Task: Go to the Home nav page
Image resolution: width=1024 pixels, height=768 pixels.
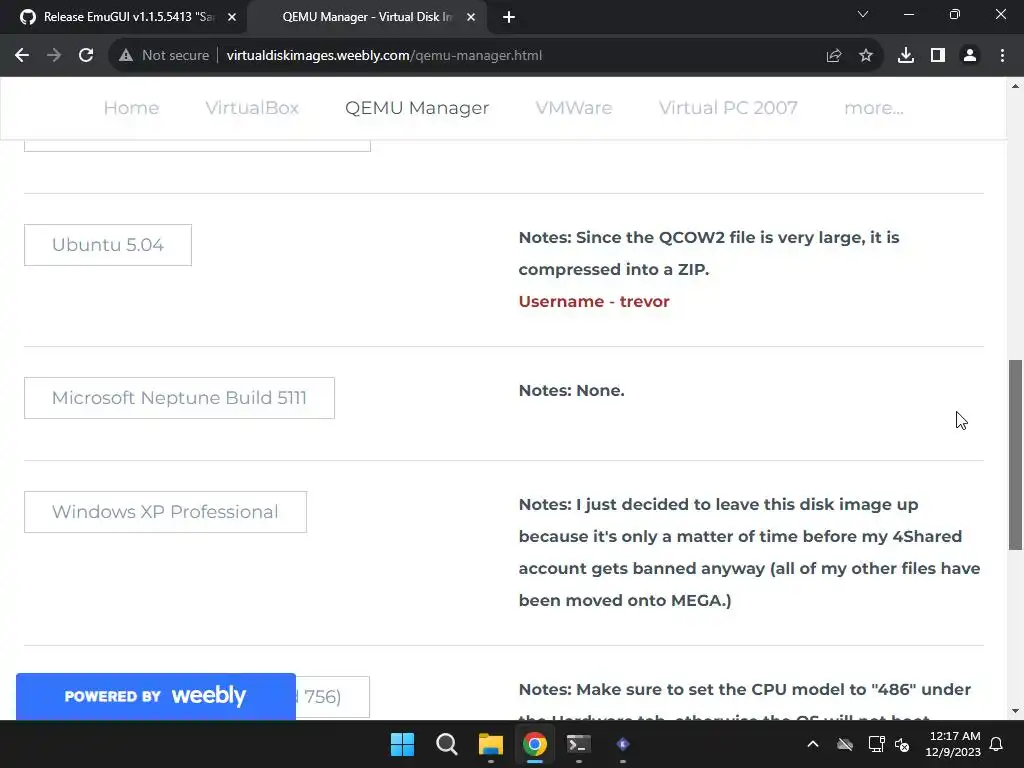Action: [131, 108]
